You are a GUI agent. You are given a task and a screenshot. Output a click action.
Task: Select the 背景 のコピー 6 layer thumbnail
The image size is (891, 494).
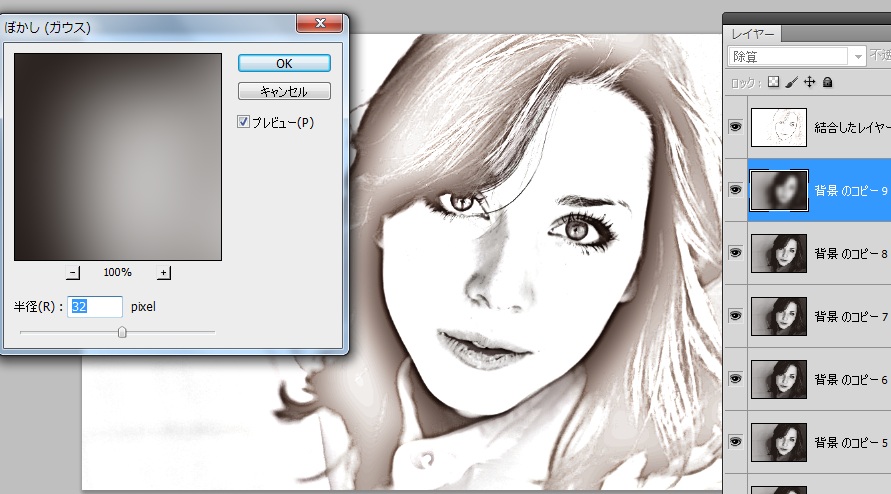click(x=779, y=379)
